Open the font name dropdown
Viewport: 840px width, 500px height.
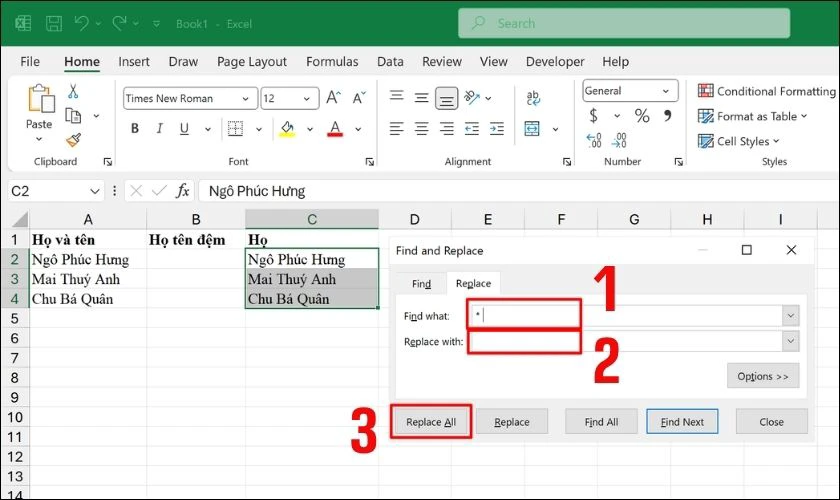[x=245, y=99]
